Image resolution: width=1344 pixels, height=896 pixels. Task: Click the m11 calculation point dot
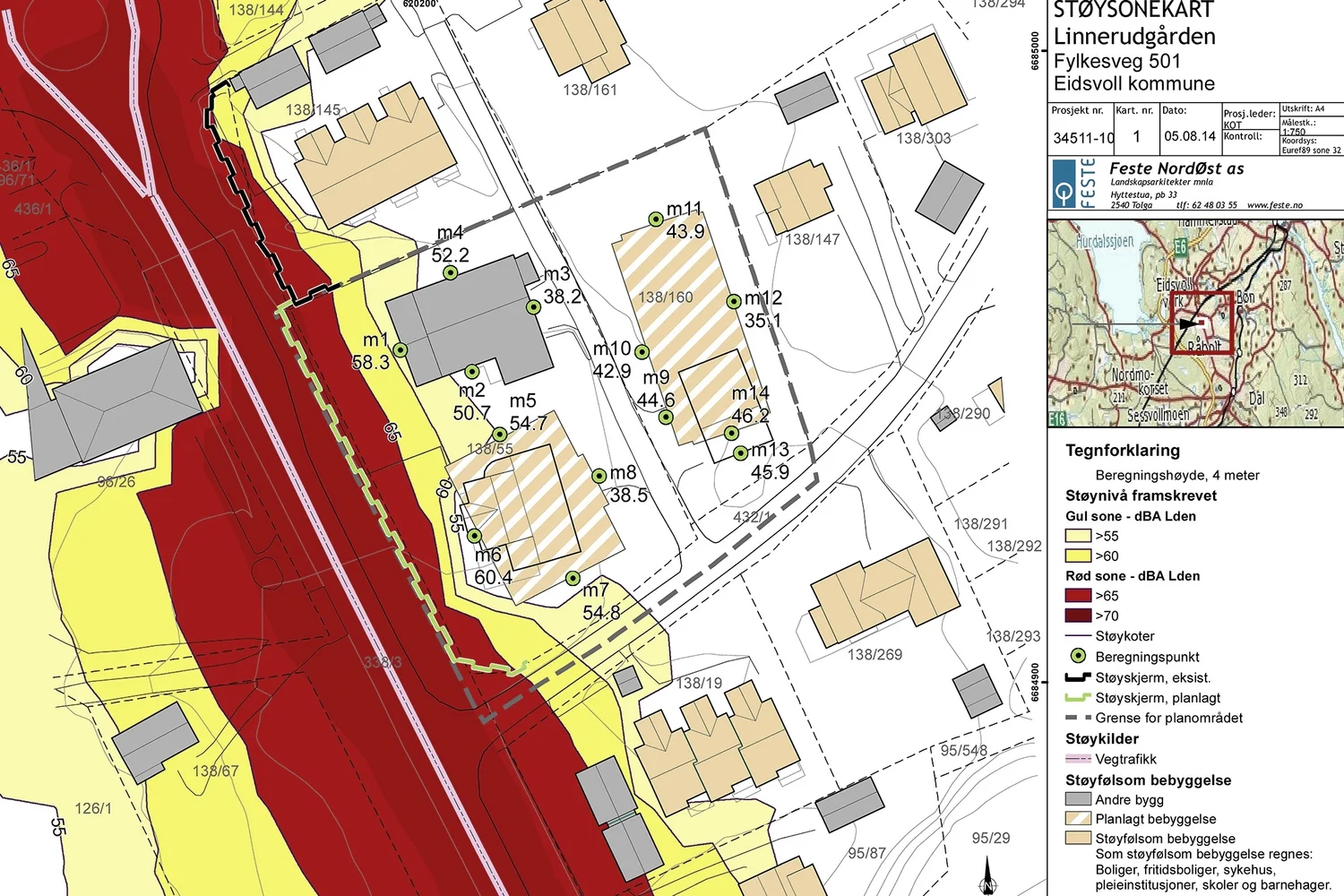656,219
